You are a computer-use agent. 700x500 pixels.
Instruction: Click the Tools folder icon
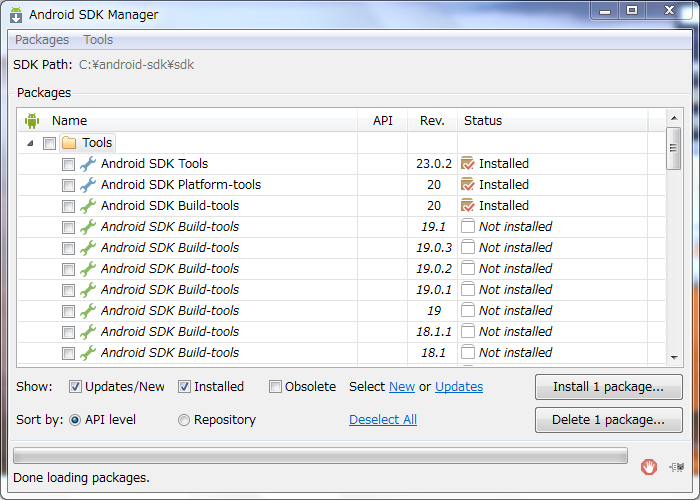pyautogui.click(x=69, y=143)
